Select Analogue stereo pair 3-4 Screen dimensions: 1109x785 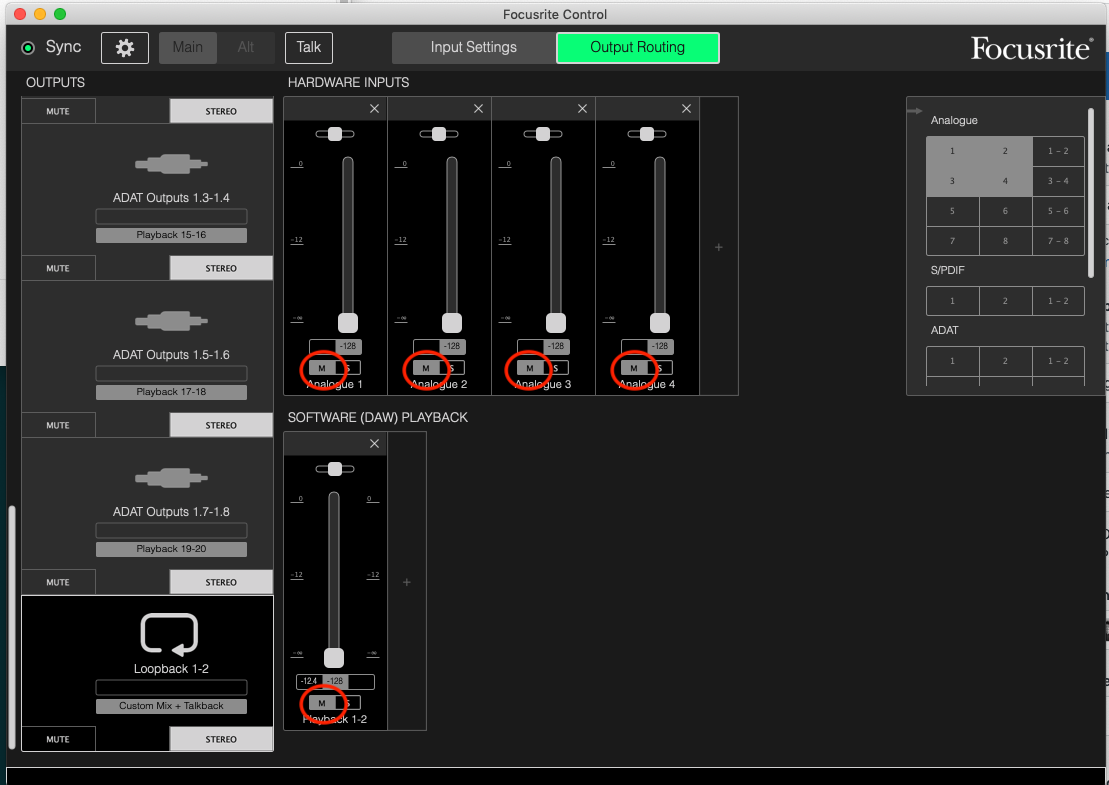click(x=1058, y=181)
